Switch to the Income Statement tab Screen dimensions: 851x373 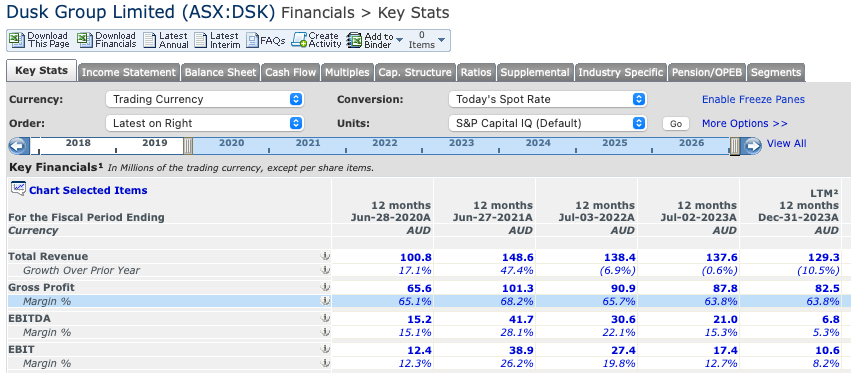click(x=129, y=72)
